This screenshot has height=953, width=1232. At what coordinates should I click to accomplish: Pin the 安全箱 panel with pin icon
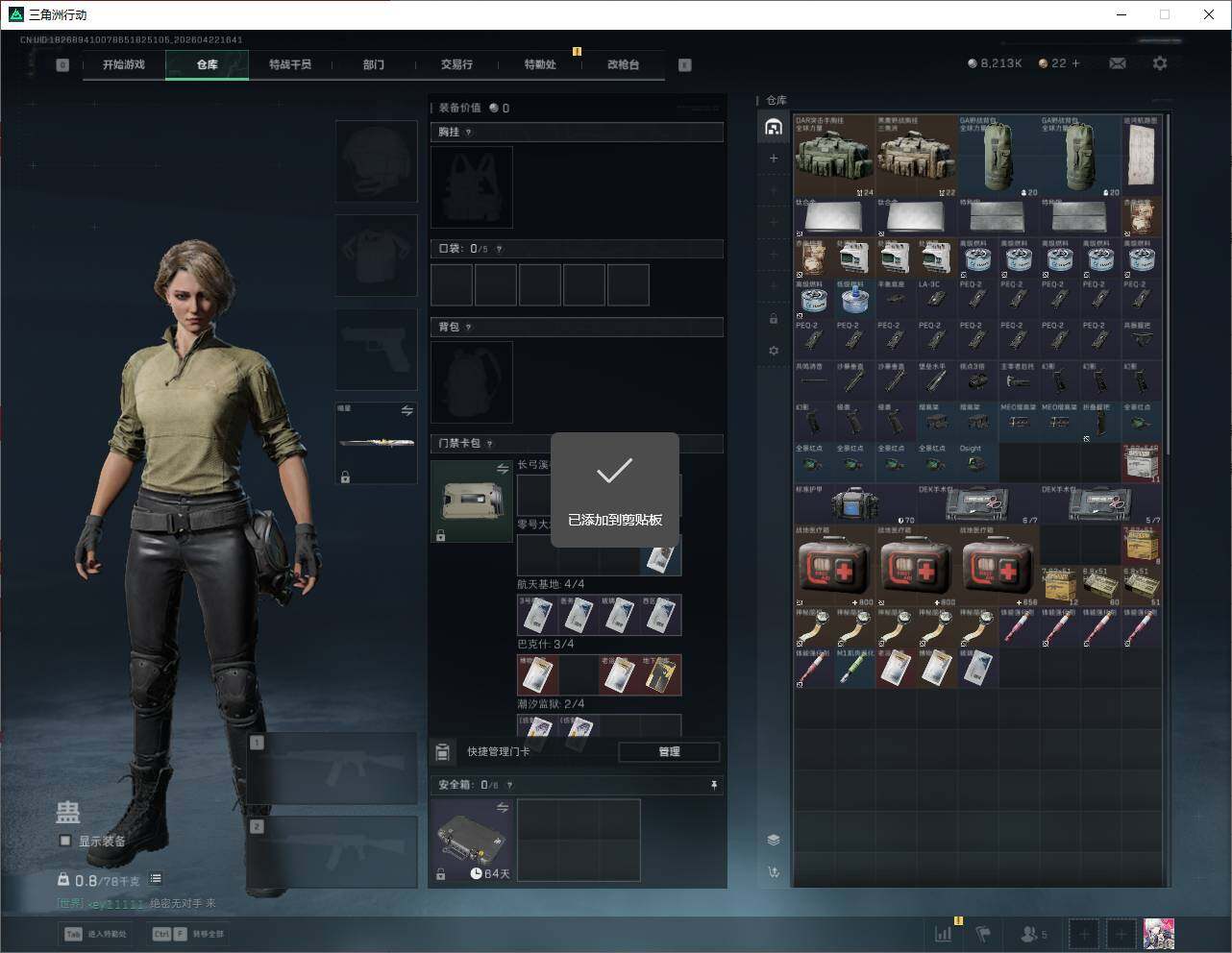point(714,785)
